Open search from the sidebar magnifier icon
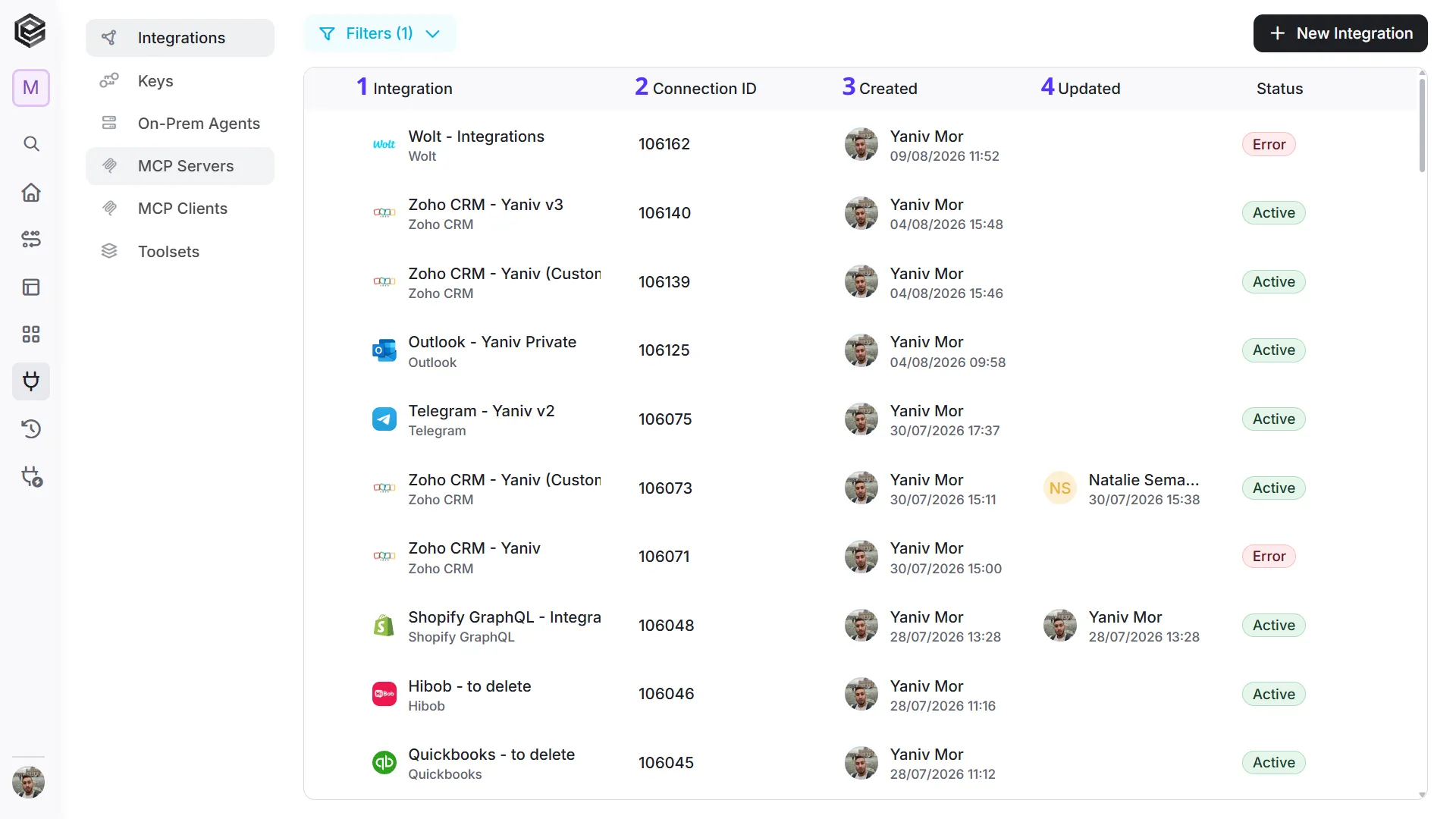 31,144
